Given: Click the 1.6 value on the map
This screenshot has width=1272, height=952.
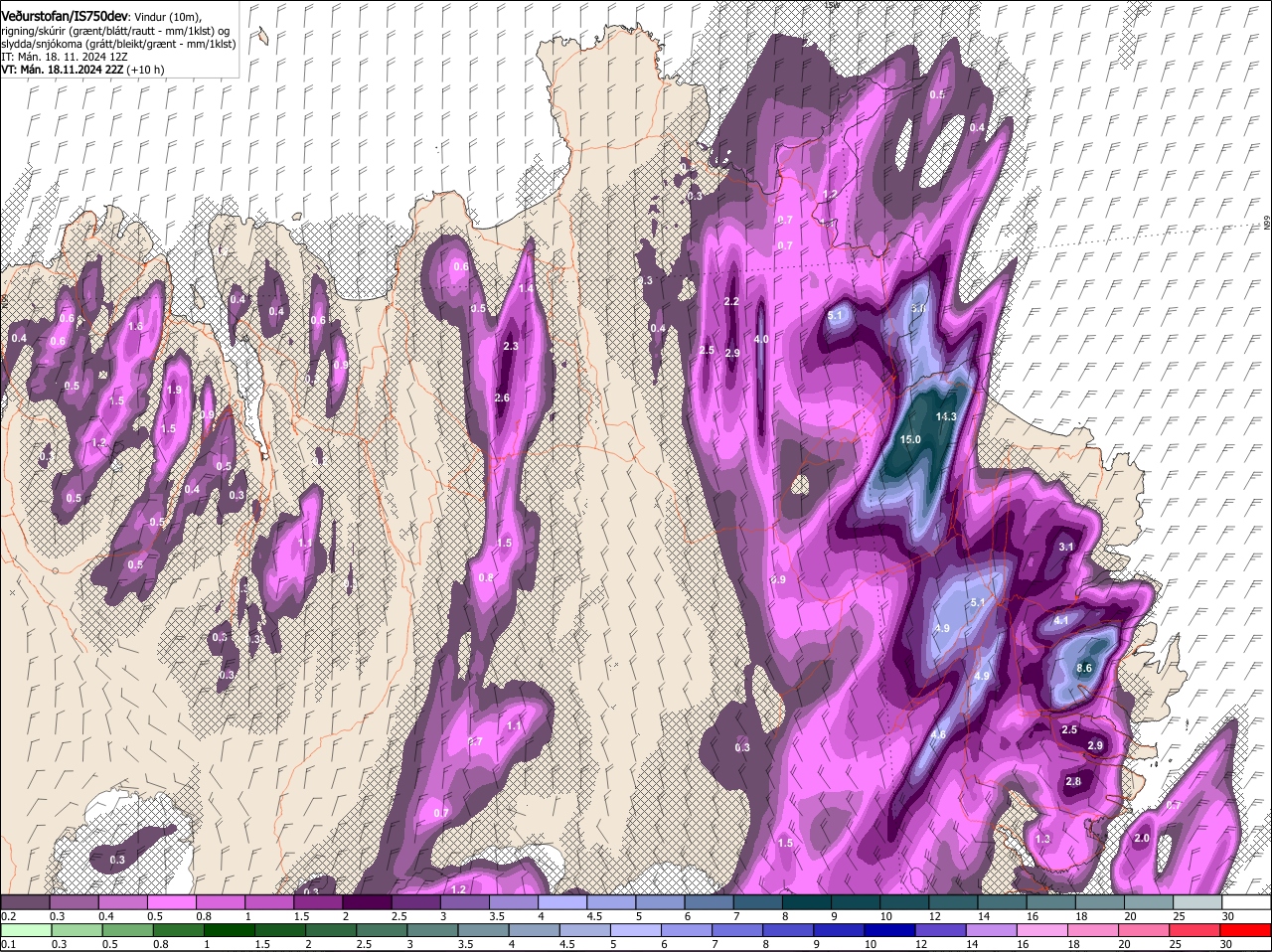Looking at the screenshot, I should click(x=136, y=326).
